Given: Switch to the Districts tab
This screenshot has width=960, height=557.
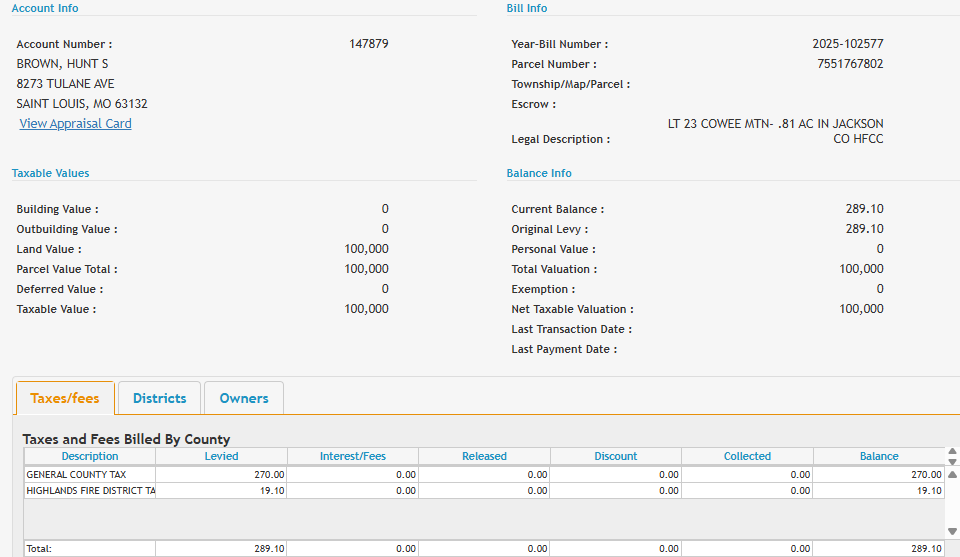Looking at the screenshot, I should pyautogui.click(x=159, y=398).
